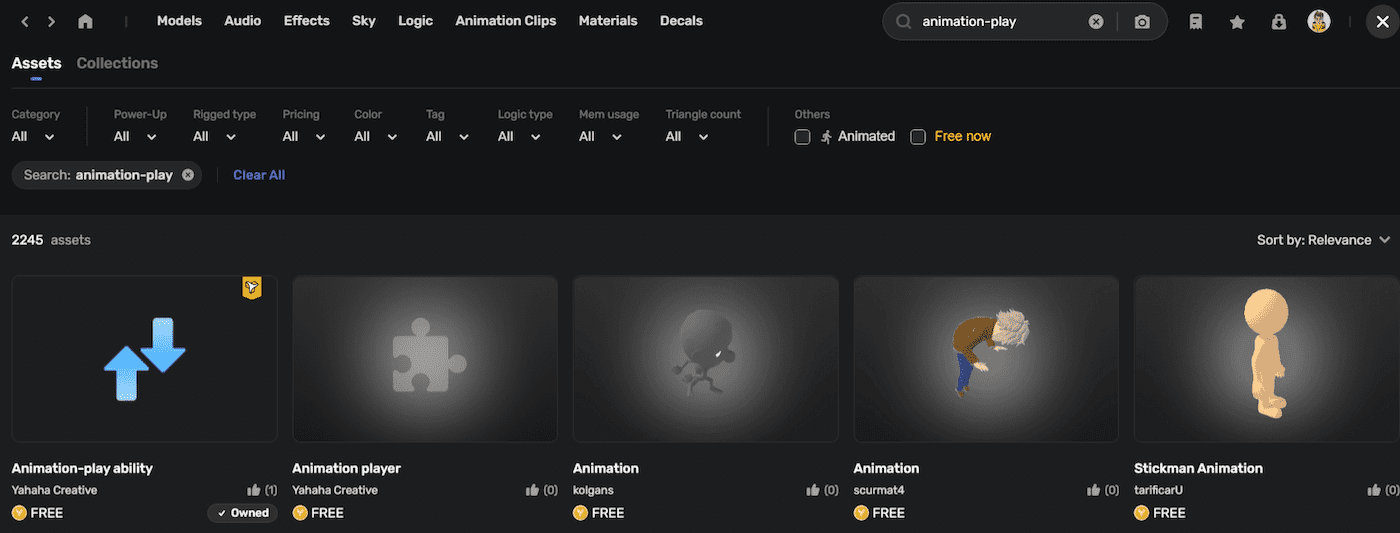Enable the Animated checkbox filter
The image size is (1400, 533).
click(802, 137)
